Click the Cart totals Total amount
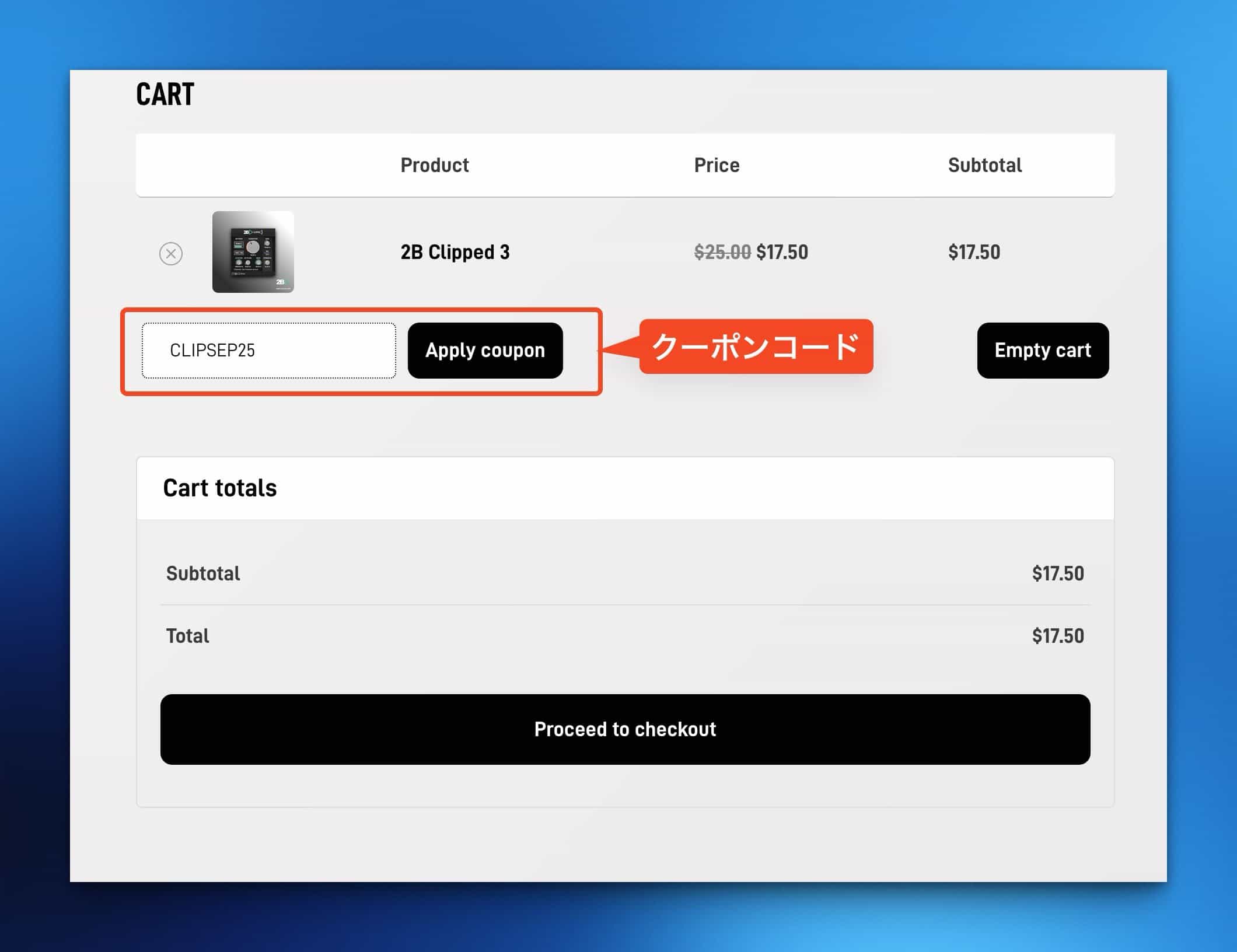 1057,636
